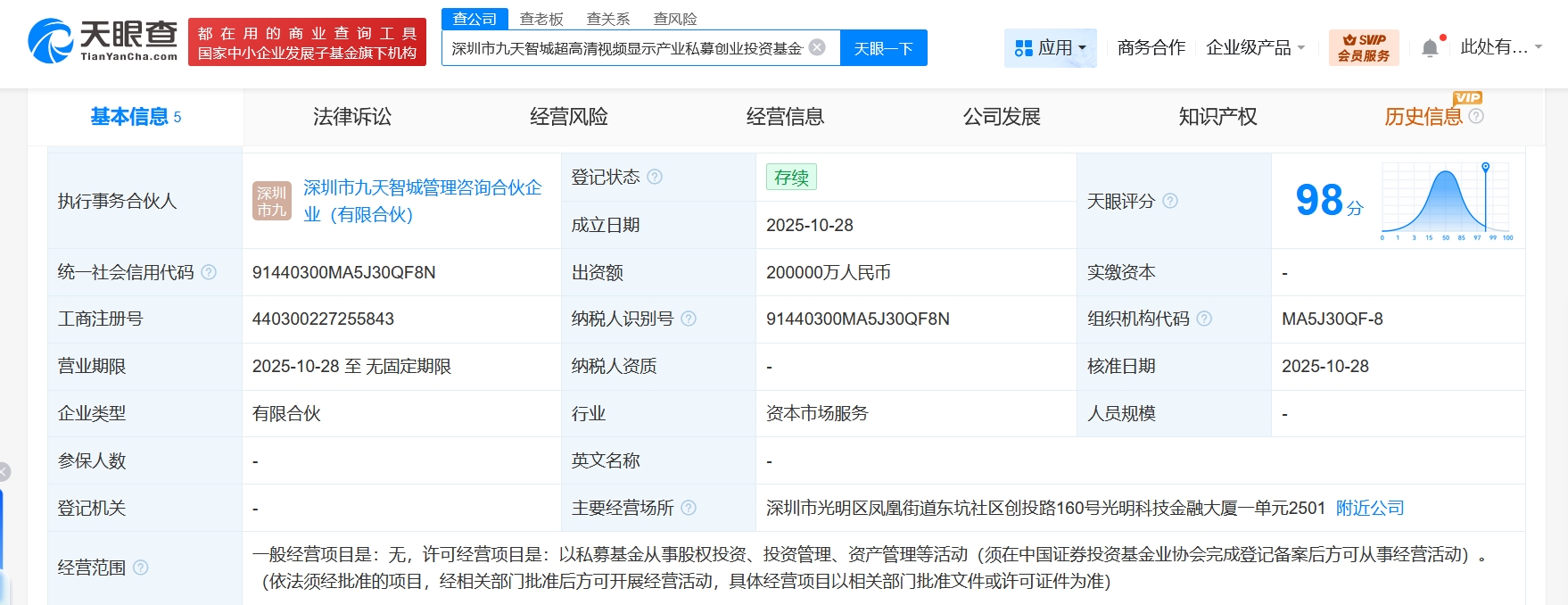
Task: Click the SVIP member service badge
Action: (1363, 47)
